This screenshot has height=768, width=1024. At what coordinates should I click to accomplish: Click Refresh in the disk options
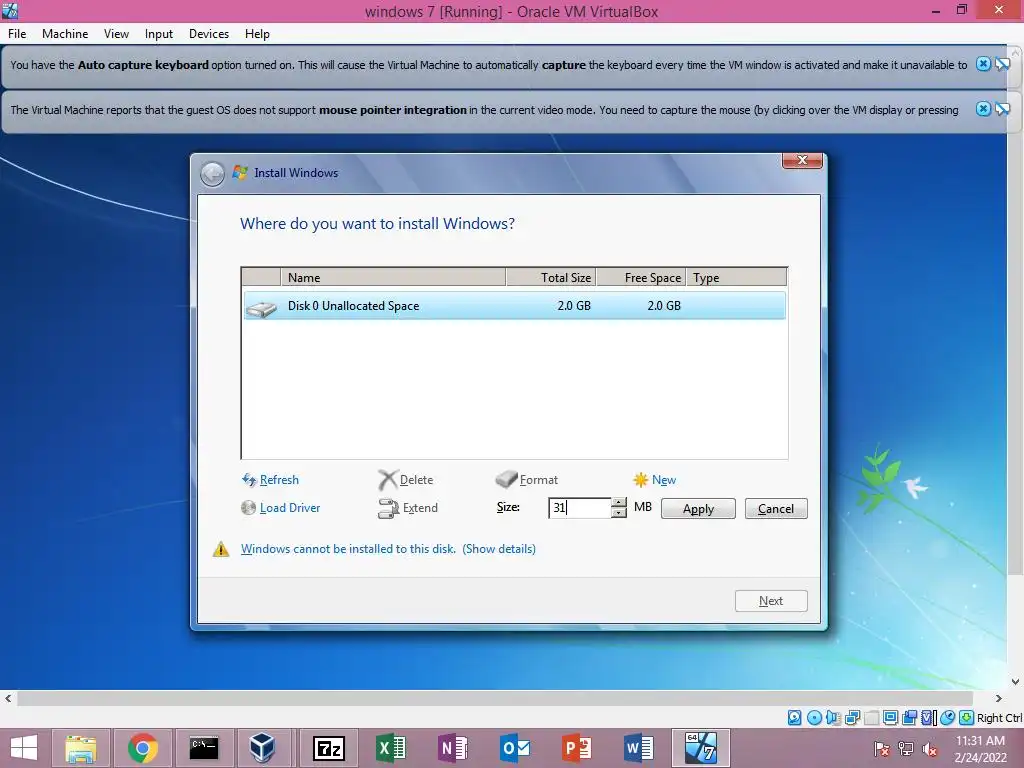[x=270, y=480]
